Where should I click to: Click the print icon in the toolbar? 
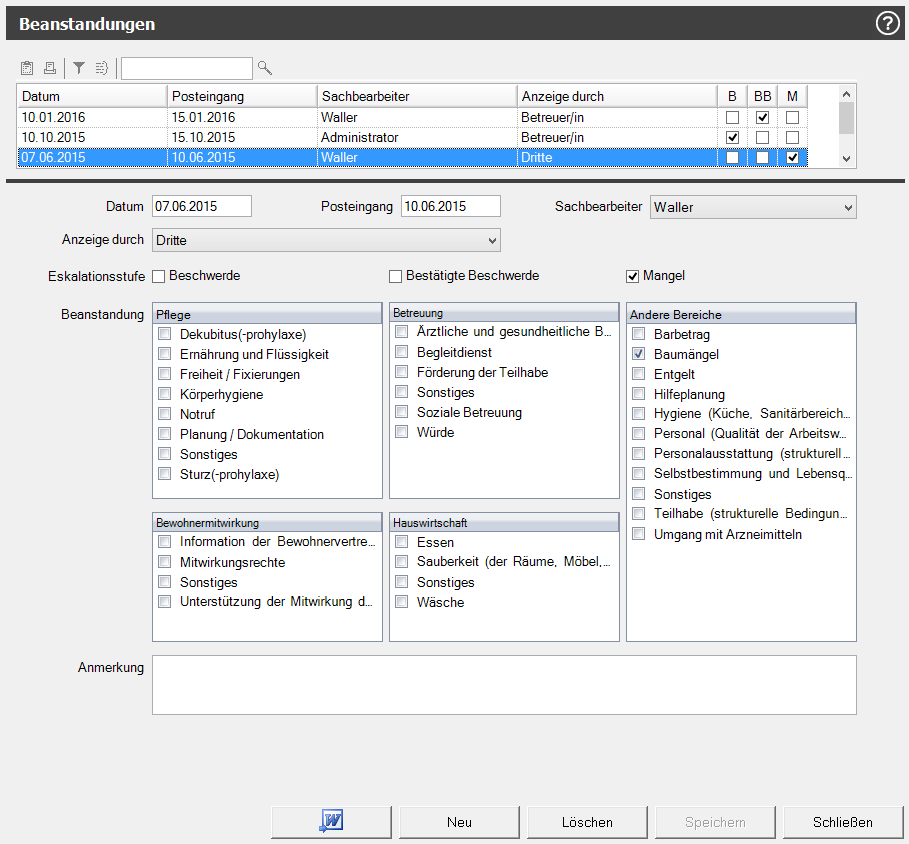[x=49, y=68]
